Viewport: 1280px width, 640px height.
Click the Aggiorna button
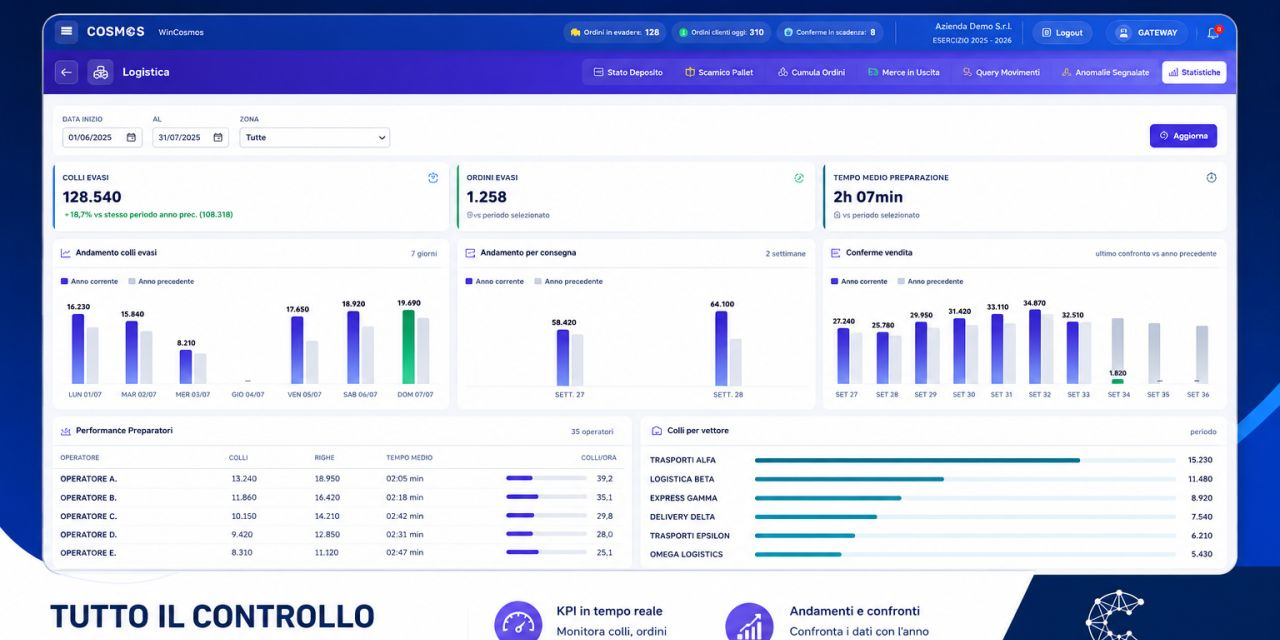tap(1183, 136)
